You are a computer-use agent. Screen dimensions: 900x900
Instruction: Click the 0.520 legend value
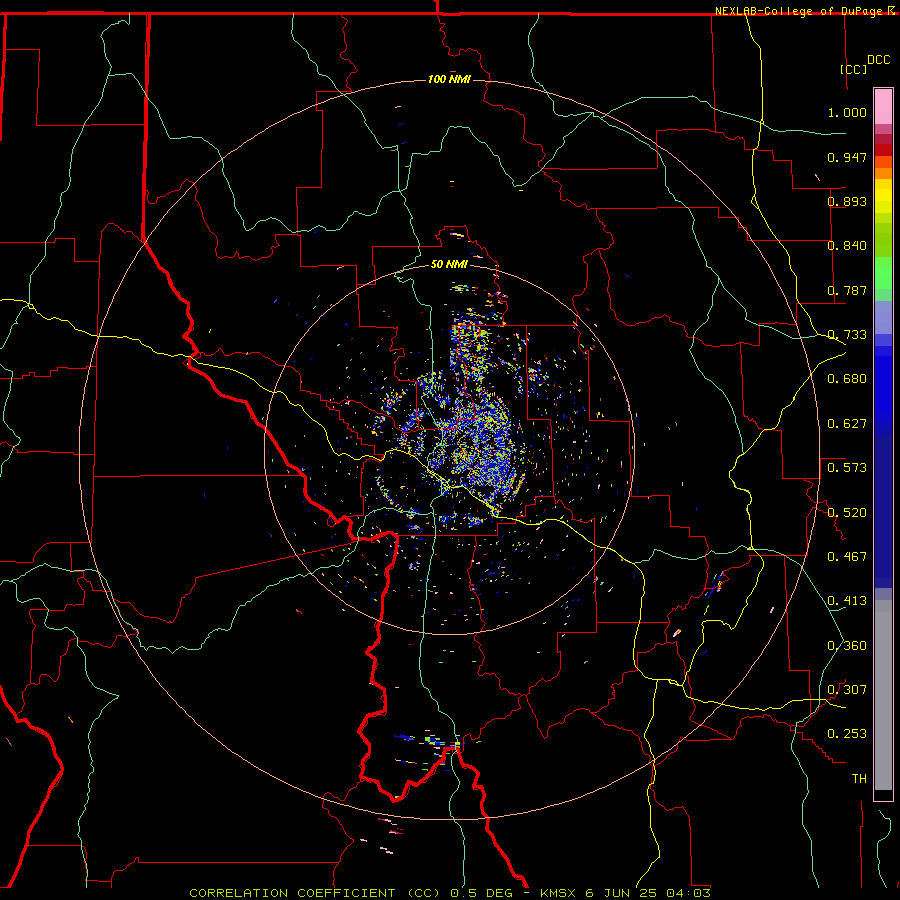coord(847,513)
